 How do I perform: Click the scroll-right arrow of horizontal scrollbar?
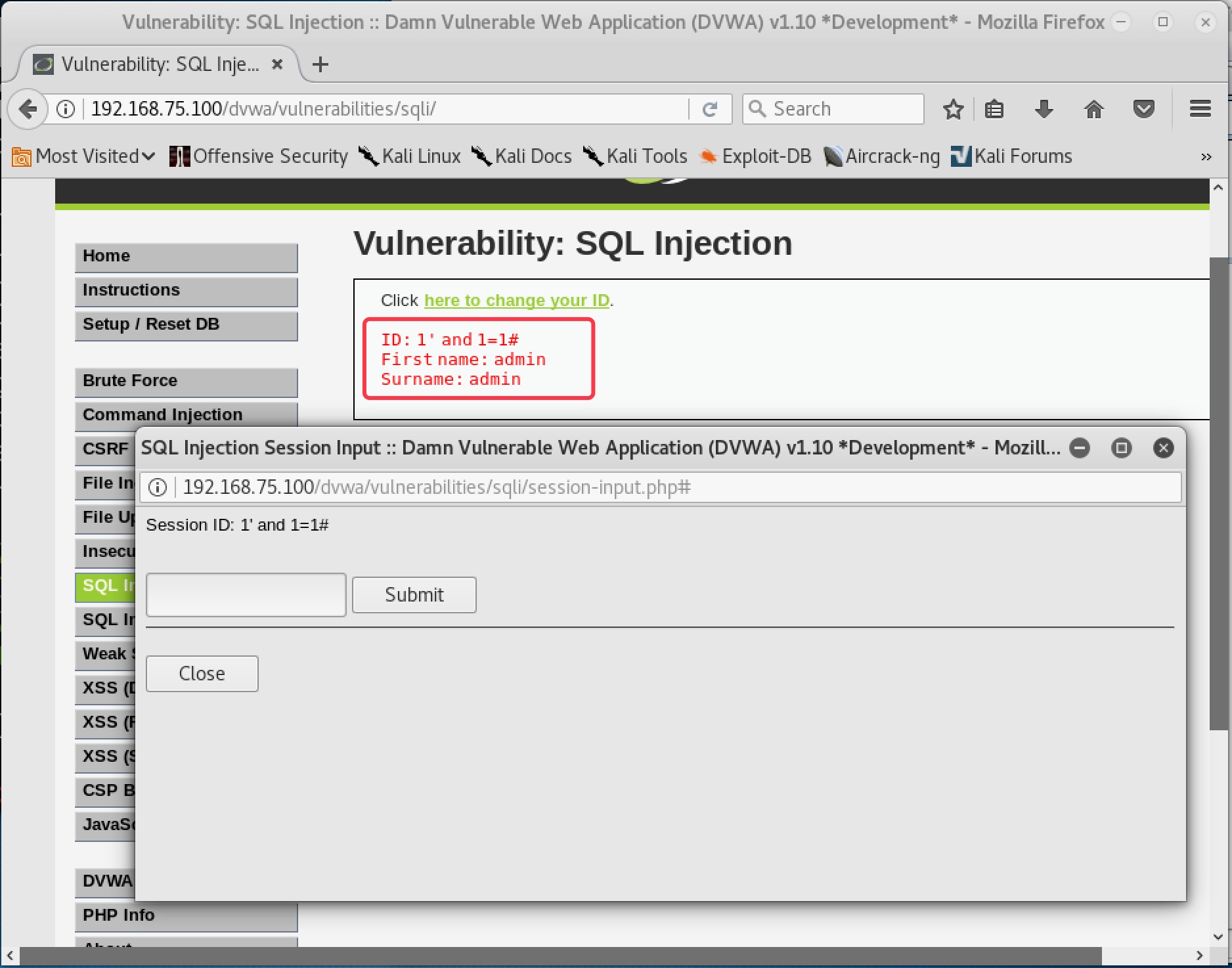[x=1199, y=956]
